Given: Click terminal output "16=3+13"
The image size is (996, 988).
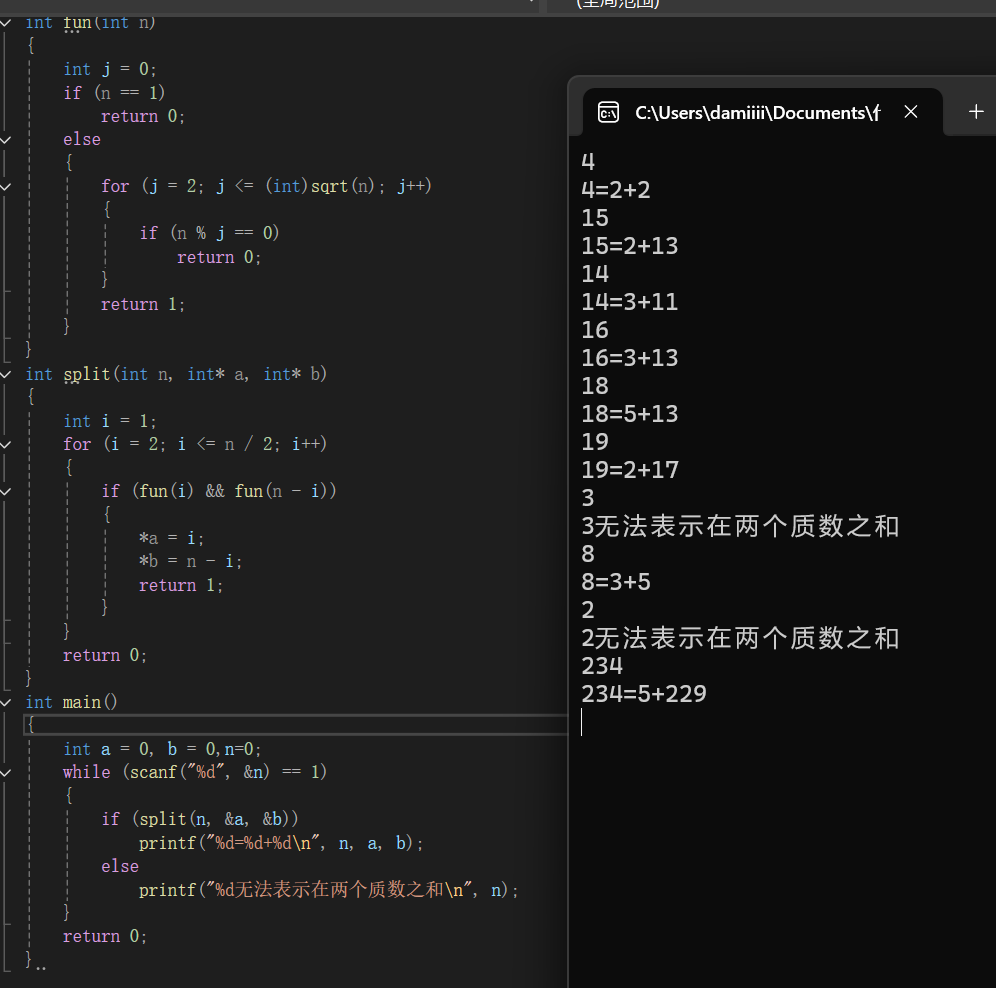Looking at the screenshot, I should click(x=629, y=358).
